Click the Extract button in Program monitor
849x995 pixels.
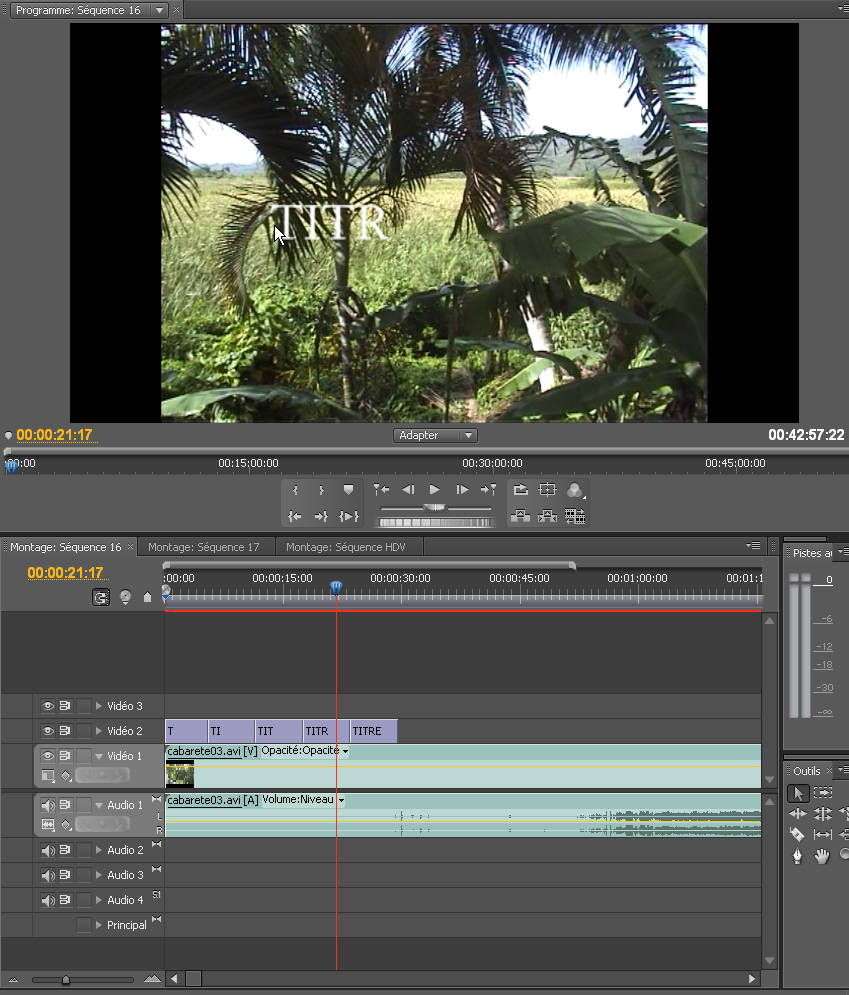547,516
